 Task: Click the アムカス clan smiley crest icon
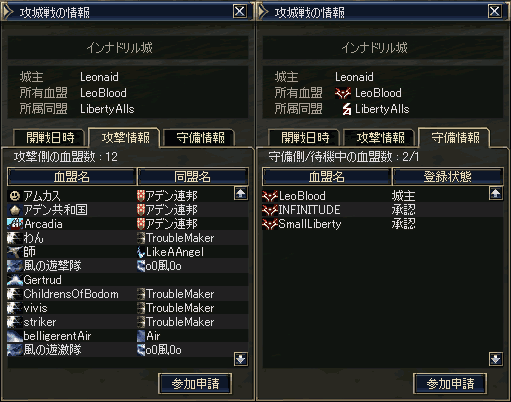tap(15, 196)
